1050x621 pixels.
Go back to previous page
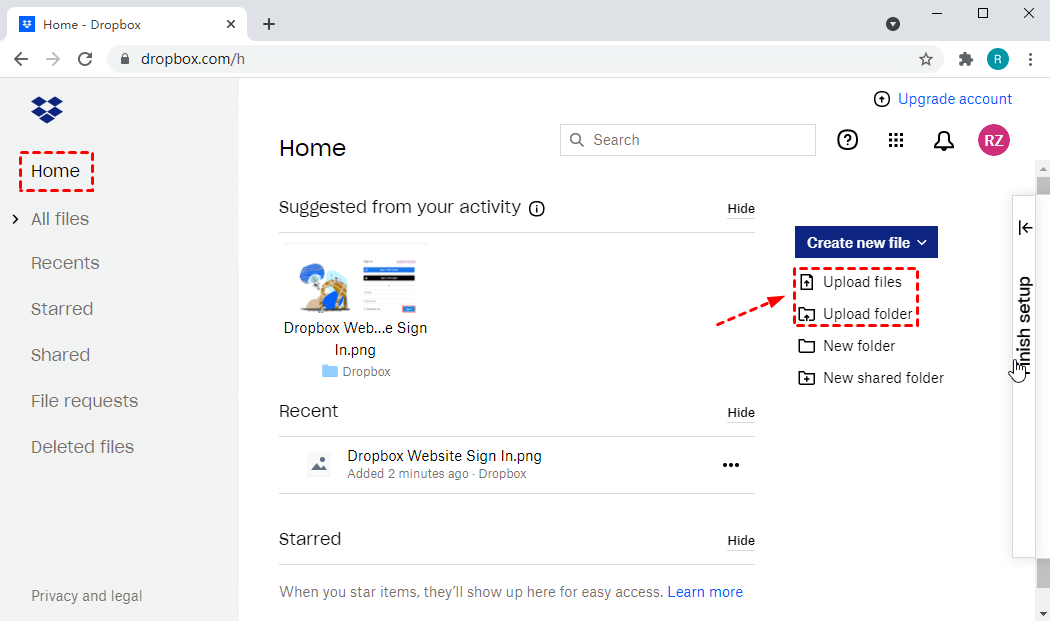pos(21,59)
